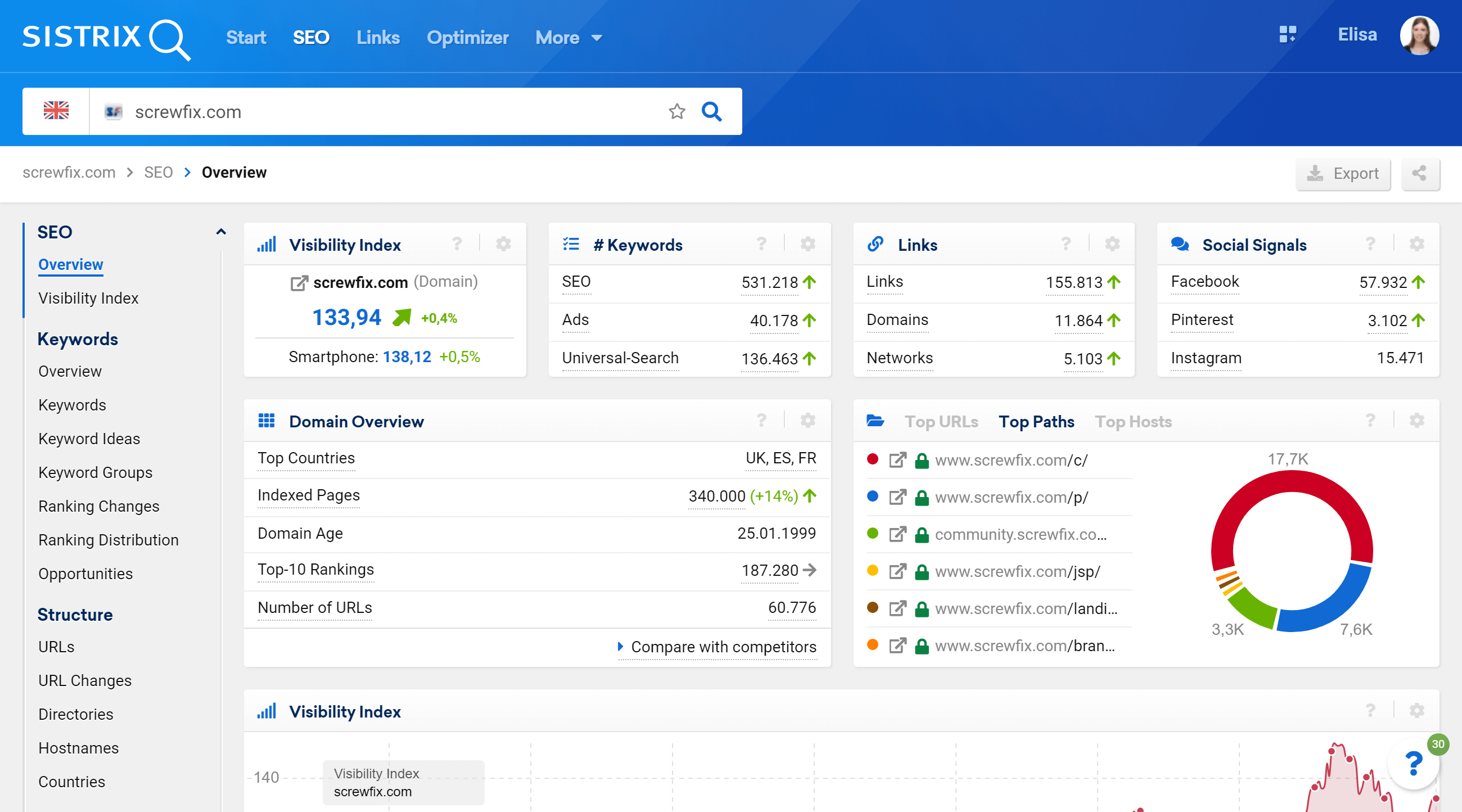Click red color dot for www.screwfix.com/c/
The height and width of the screenshot is (812, 1462).
click(x=872, y=459)
